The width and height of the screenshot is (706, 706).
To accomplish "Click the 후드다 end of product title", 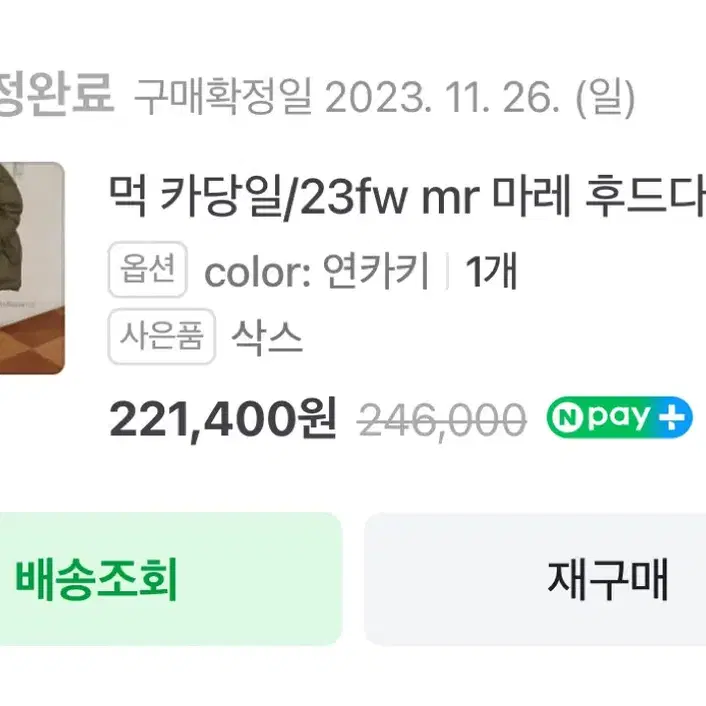I will click(645, 195).
